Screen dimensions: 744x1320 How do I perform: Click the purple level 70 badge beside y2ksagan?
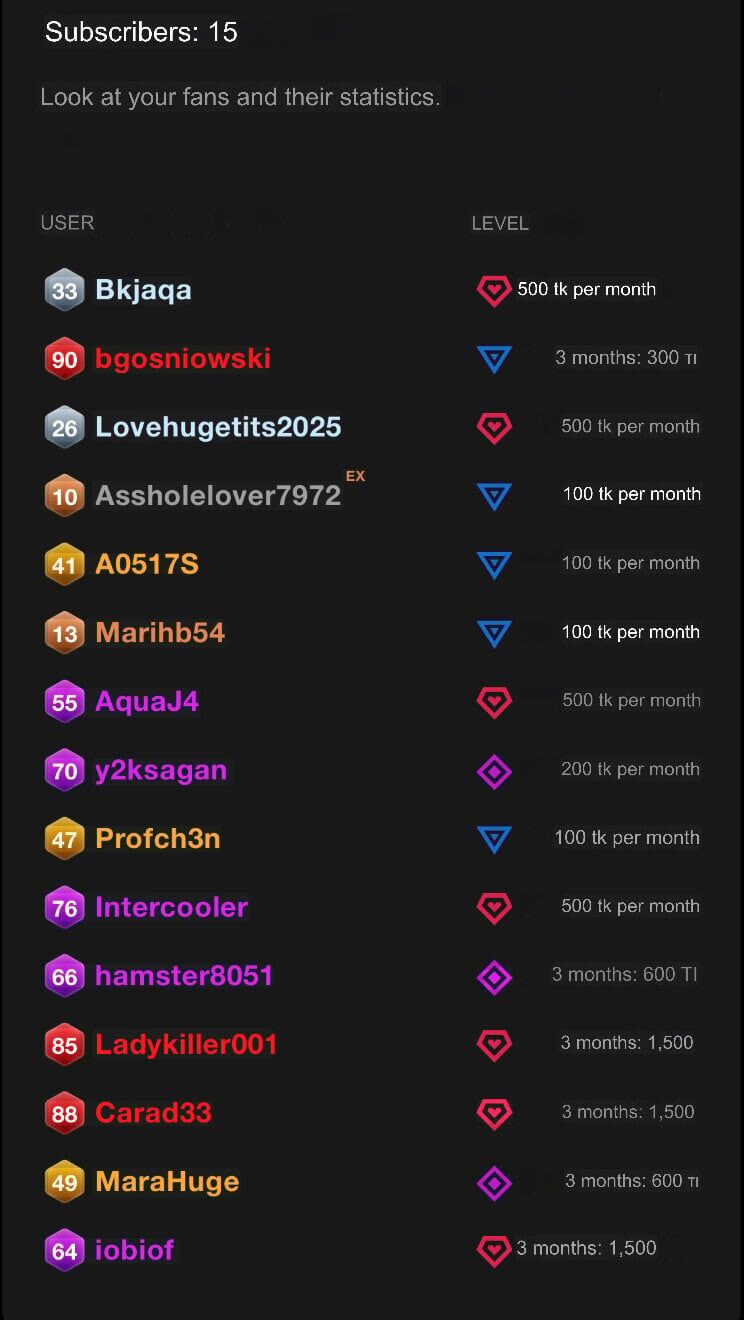(x=64, y=771)
